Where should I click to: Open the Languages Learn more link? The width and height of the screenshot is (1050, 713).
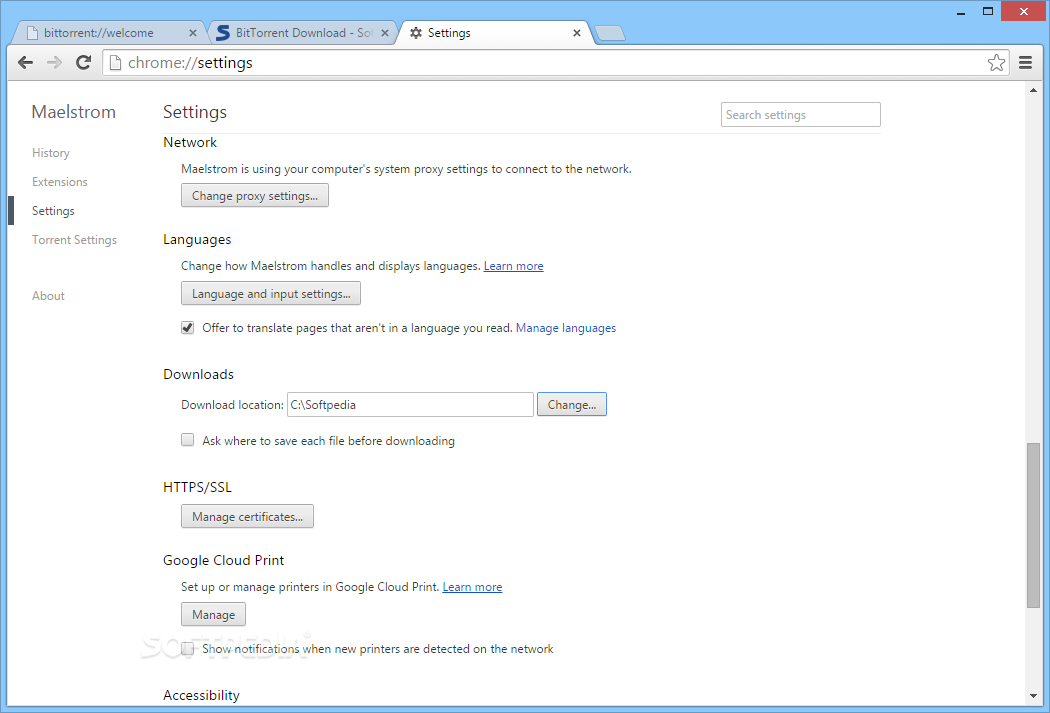click(514, 266)
